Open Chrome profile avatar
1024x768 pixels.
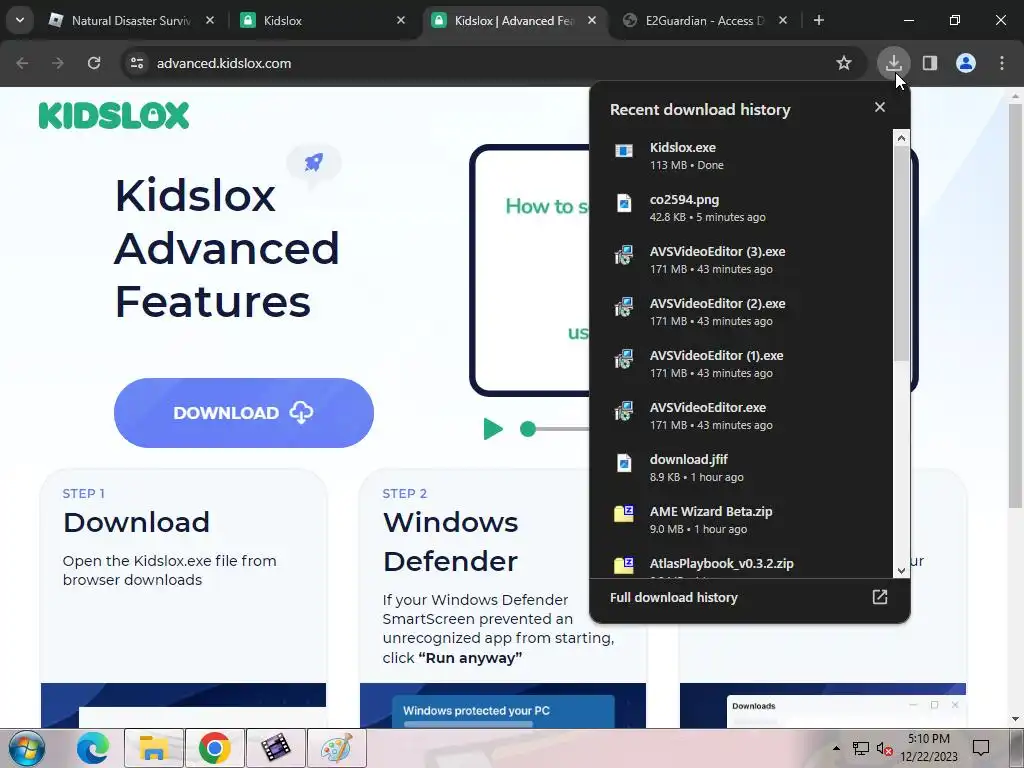coord(966,63)
